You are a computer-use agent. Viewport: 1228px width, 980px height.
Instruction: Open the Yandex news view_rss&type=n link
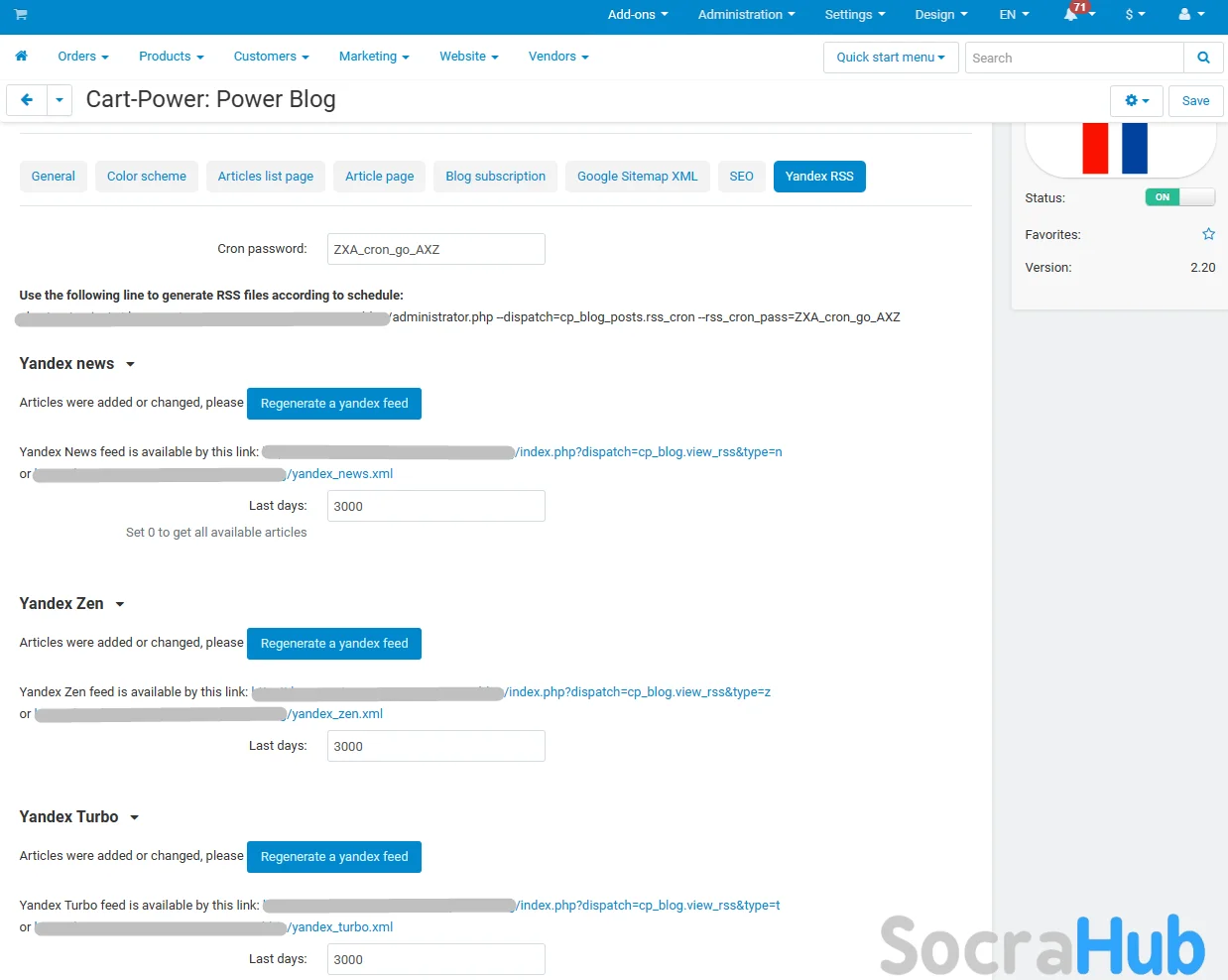[x=650, y=452]
